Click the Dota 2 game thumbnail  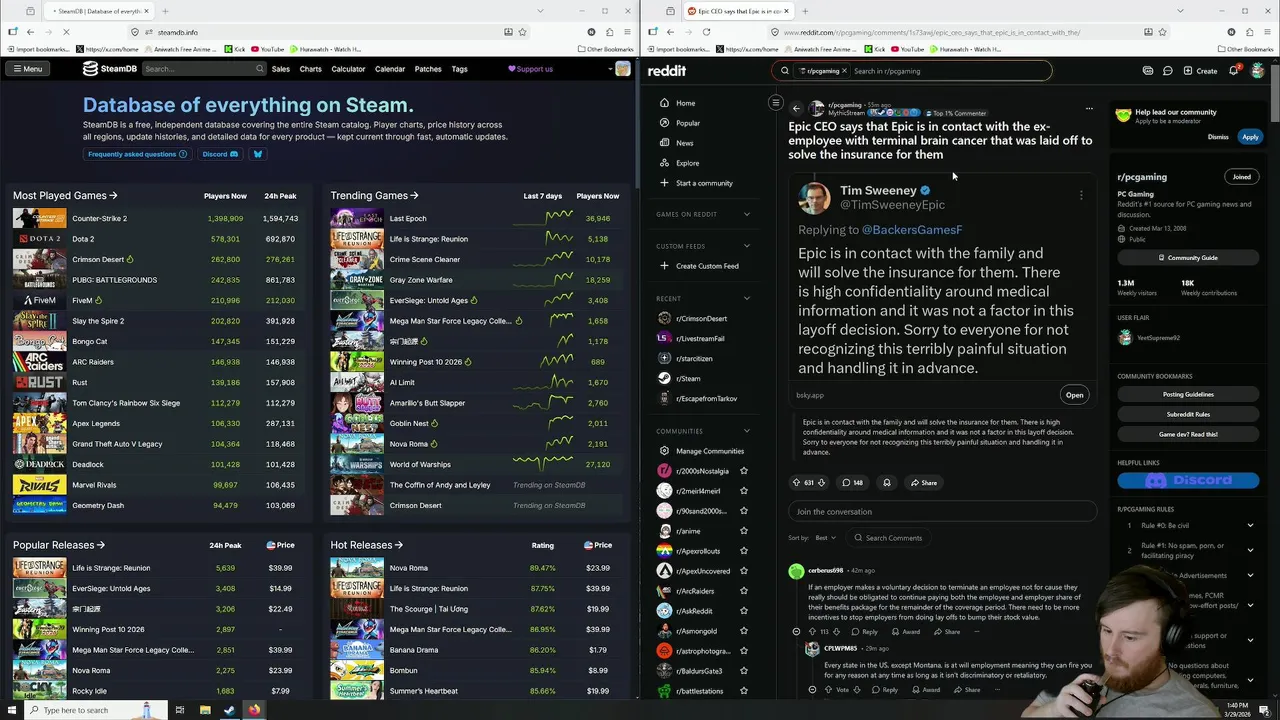point(39,239)
